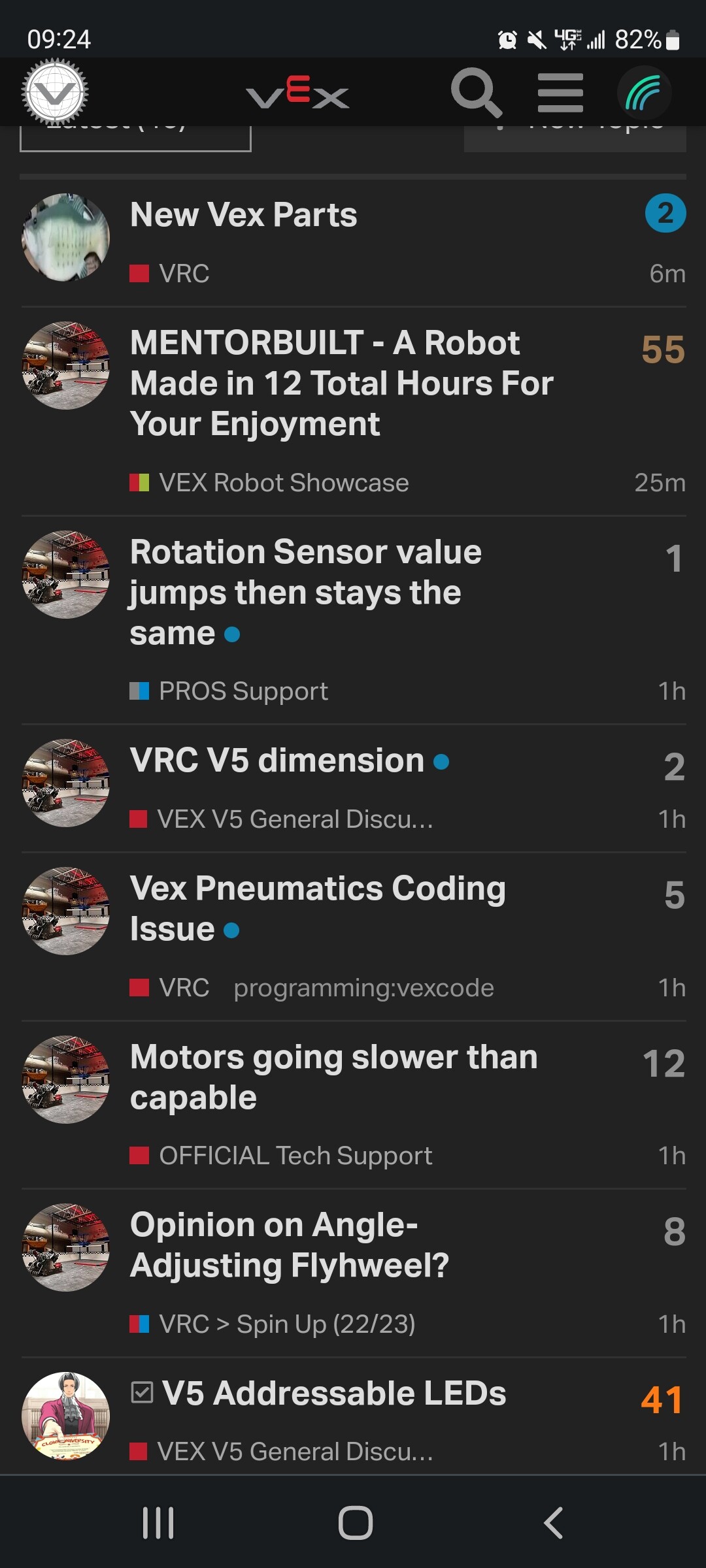The width and height of the screenshot is (706, 1568).
Task: Tap the unread dot beside VRC V5 dimension
Action: point(441,762)
